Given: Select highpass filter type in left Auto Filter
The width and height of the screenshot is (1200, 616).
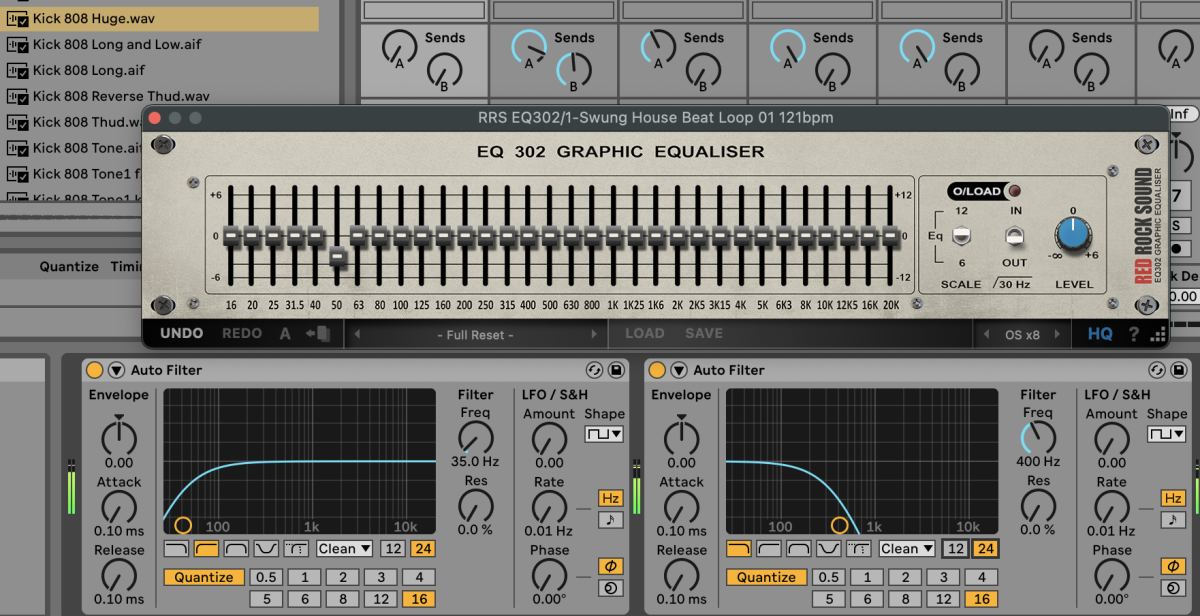Looking at the screenshot, I should point(207,548).
